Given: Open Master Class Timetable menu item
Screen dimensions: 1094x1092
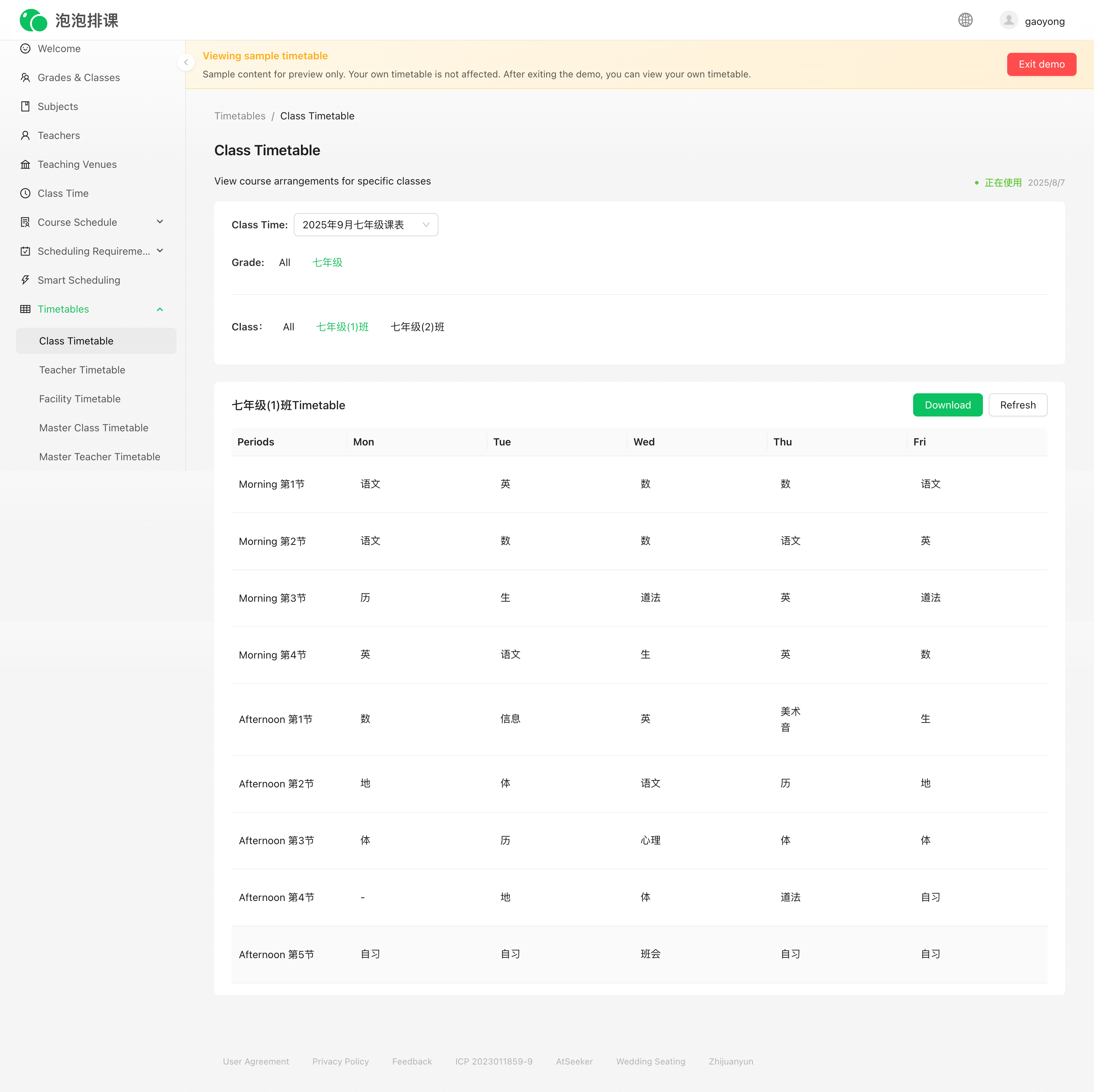Looking at the screenshot, I should pos(93,428).
